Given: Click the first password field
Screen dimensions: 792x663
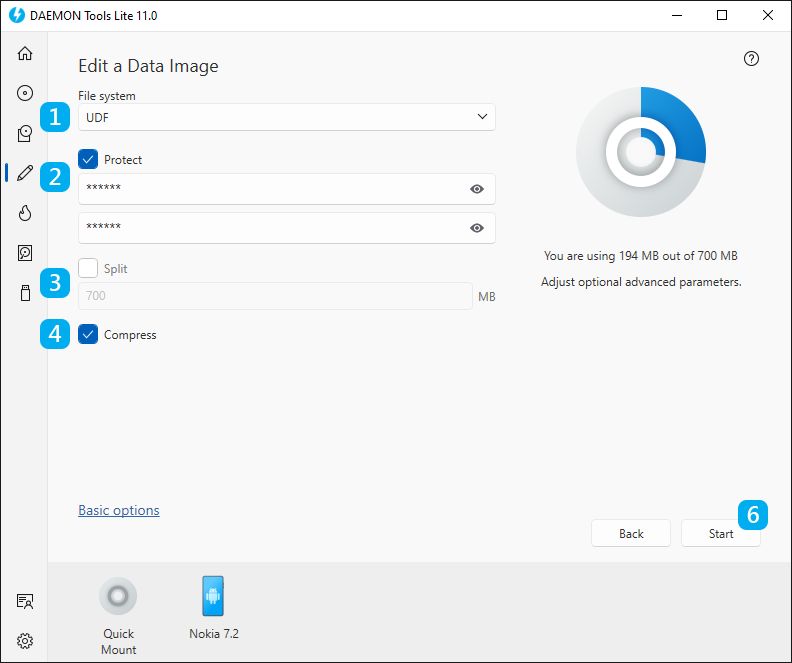Looking at the screenshot, I should [286, 189].
